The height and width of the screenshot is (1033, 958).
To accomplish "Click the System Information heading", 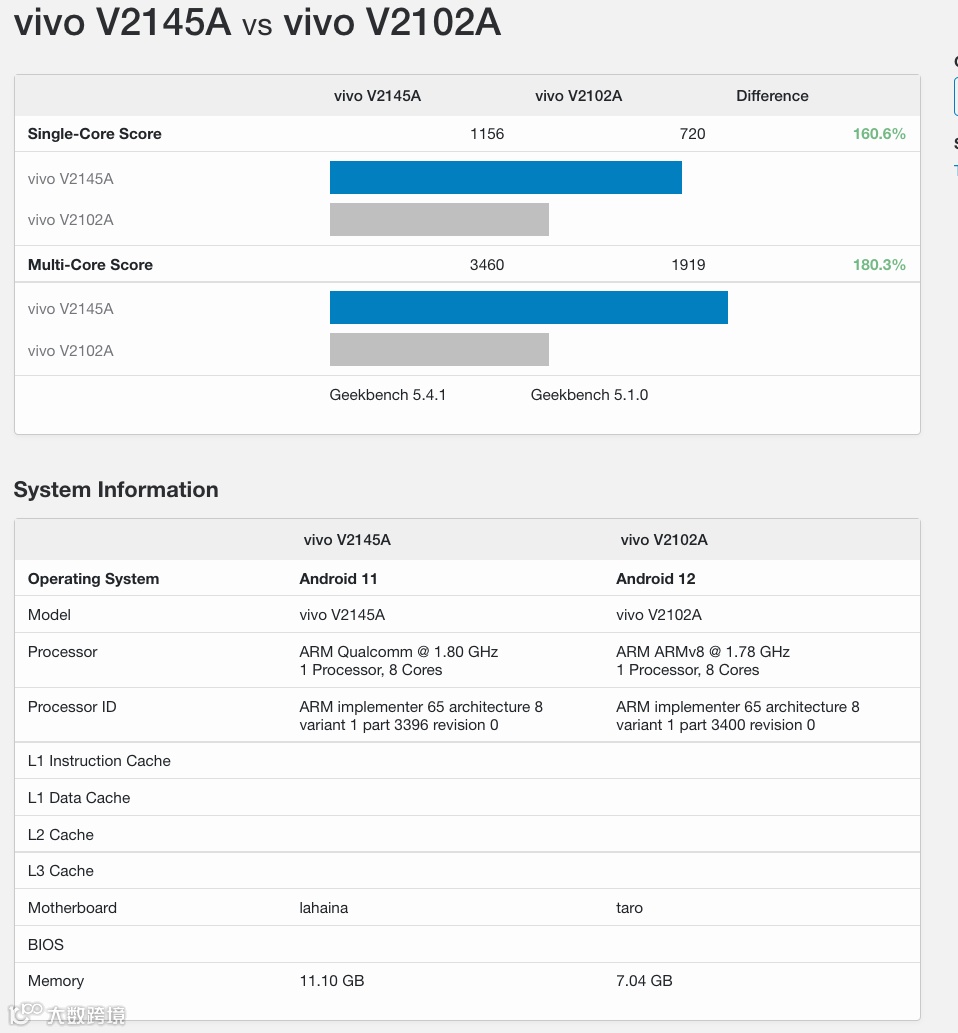I will pyautogui.click(x=116, y=489).
